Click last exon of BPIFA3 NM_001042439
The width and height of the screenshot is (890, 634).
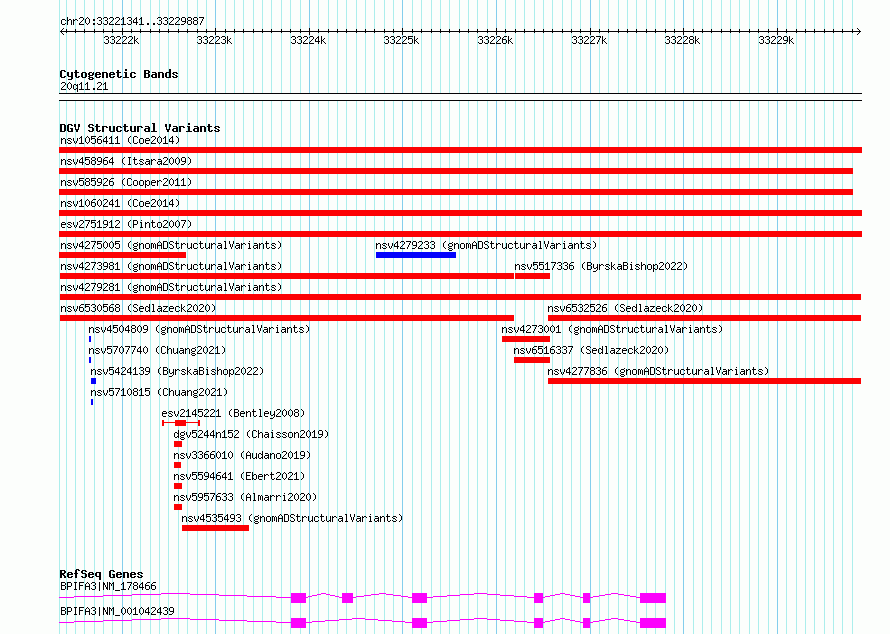pyautogui.click(x=653, y=623)
